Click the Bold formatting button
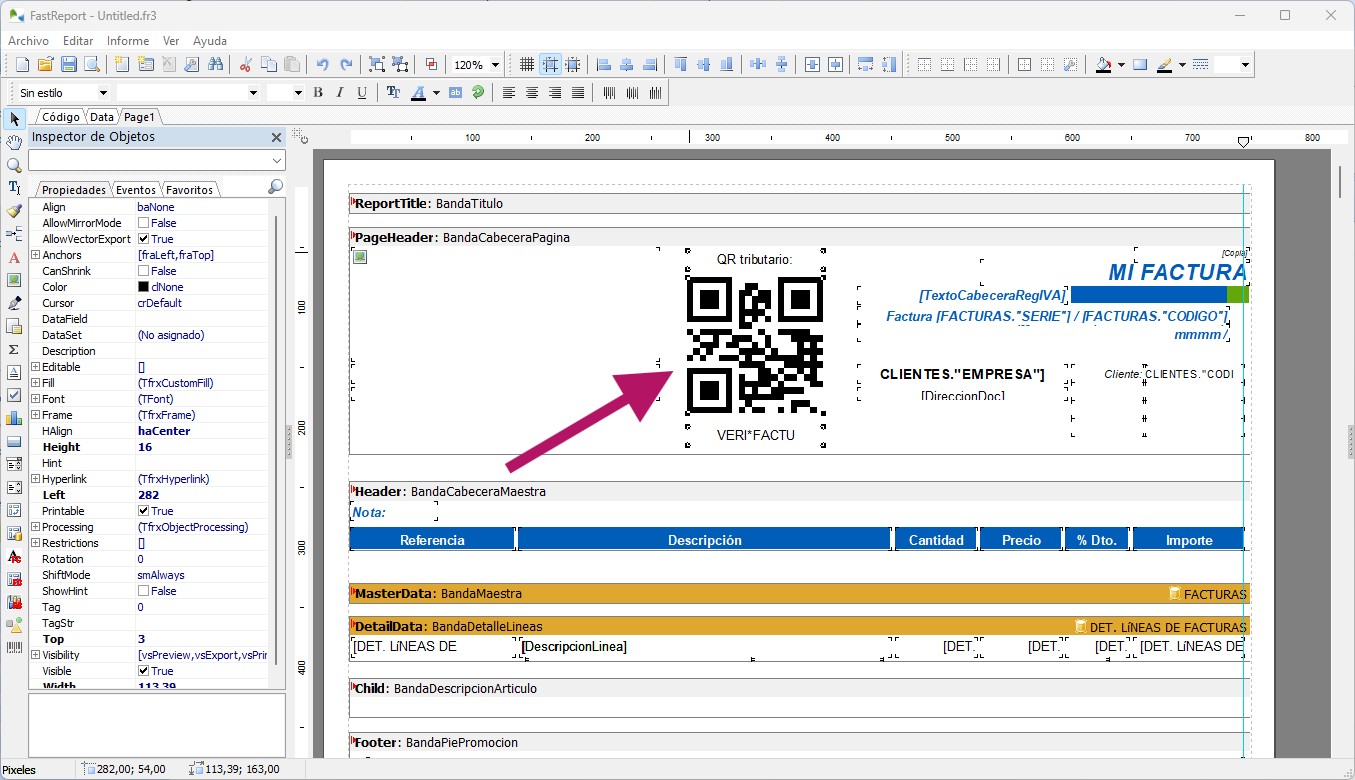The width and height of the screenshot is (1355, 780). click(x=318, y=93)
